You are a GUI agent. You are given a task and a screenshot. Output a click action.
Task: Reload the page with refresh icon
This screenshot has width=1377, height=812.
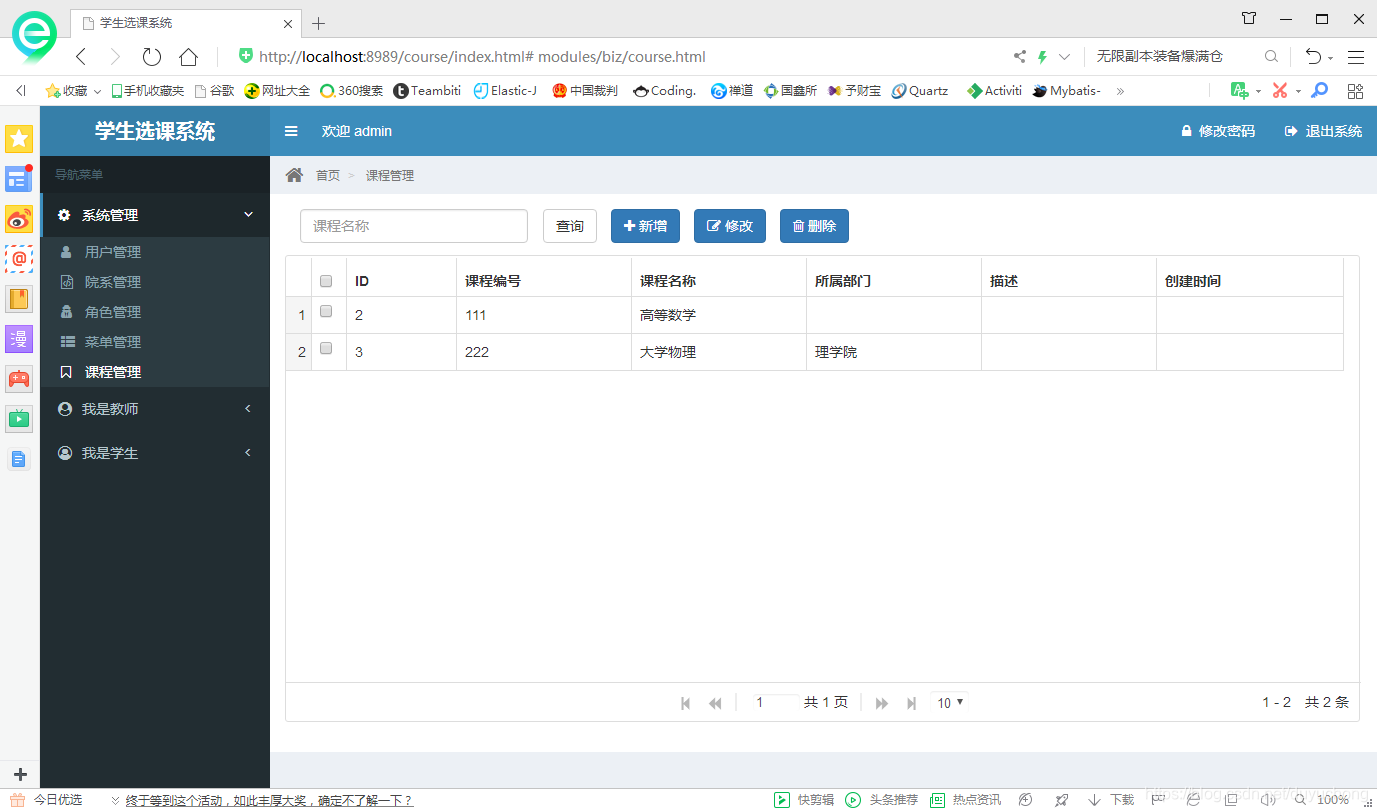point(152,56)
